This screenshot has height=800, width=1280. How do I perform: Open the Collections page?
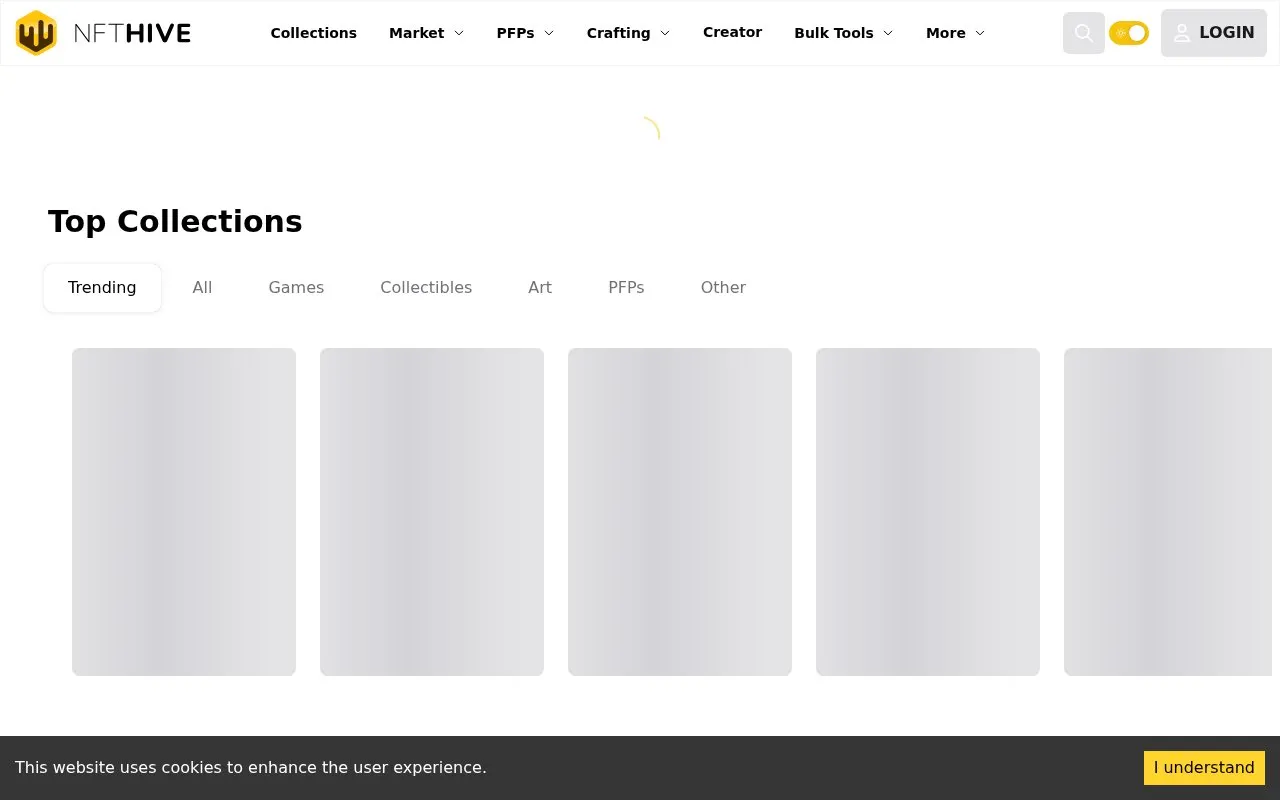[313, 33]
